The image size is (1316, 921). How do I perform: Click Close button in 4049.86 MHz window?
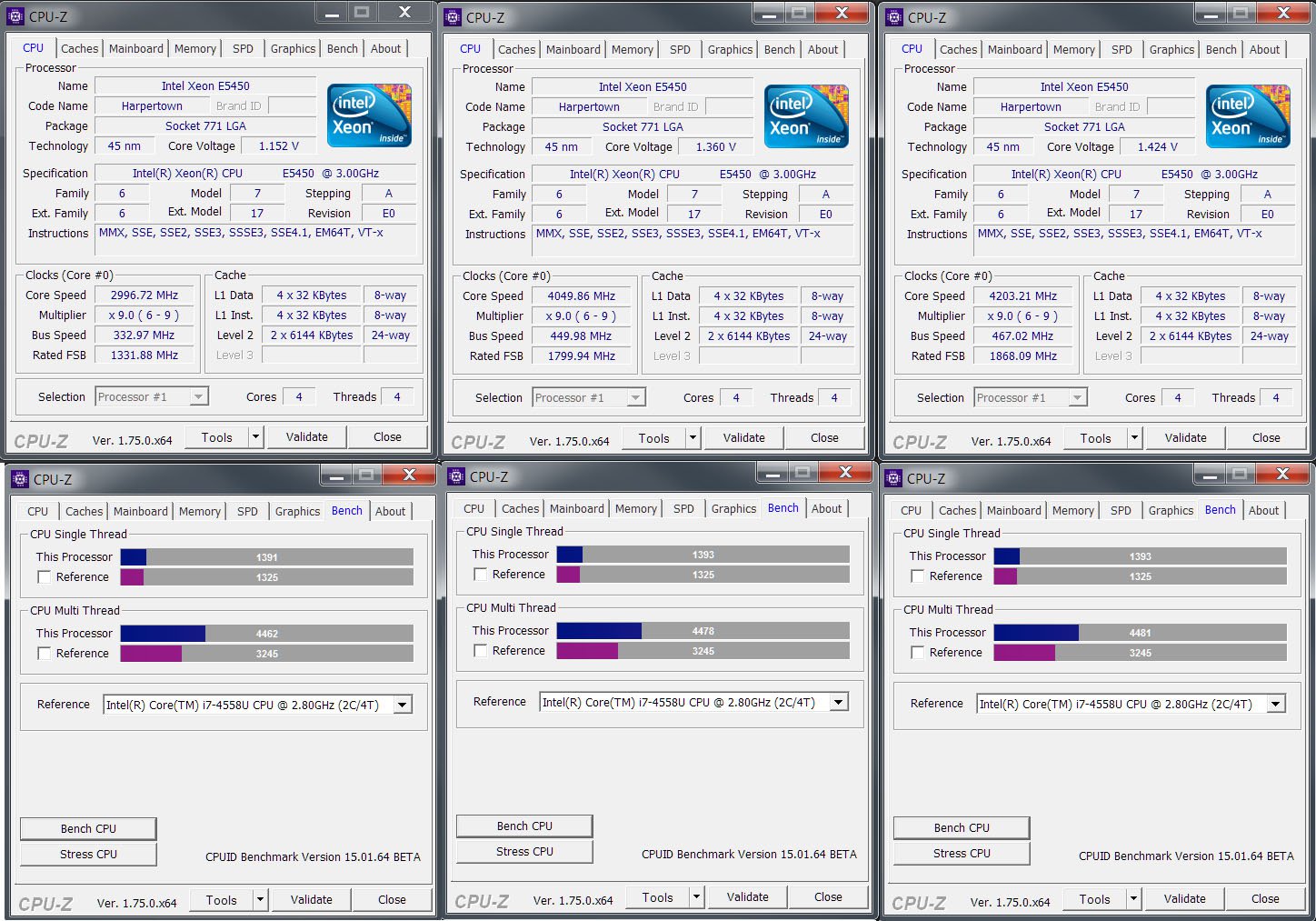[824, 438]
